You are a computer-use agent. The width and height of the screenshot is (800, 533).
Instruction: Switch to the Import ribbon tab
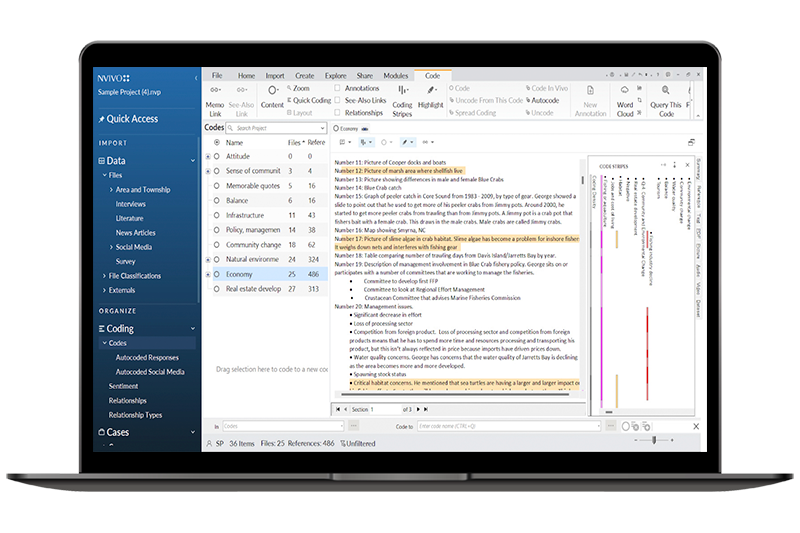tap(274, 75)
